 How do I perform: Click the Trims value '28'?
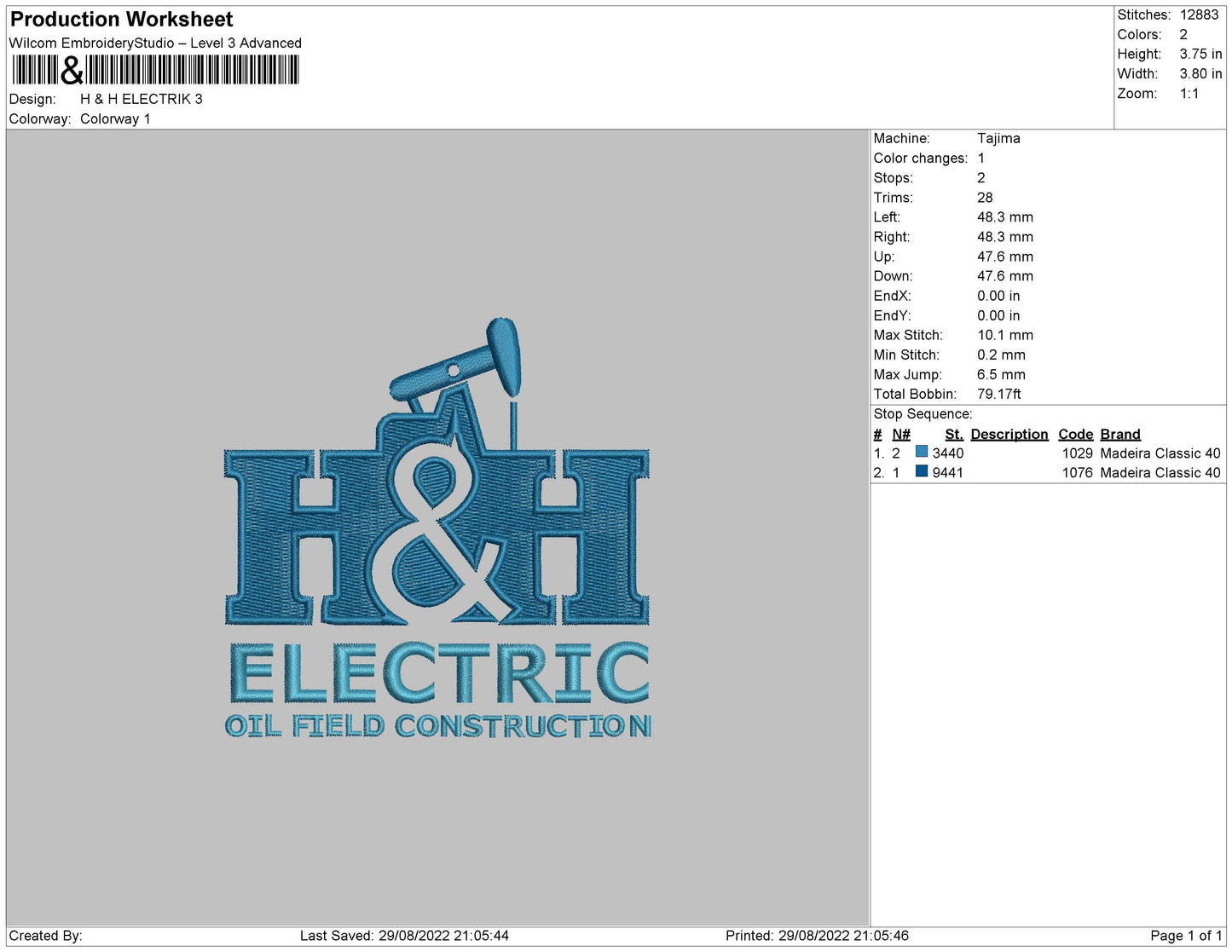[985, 197]
